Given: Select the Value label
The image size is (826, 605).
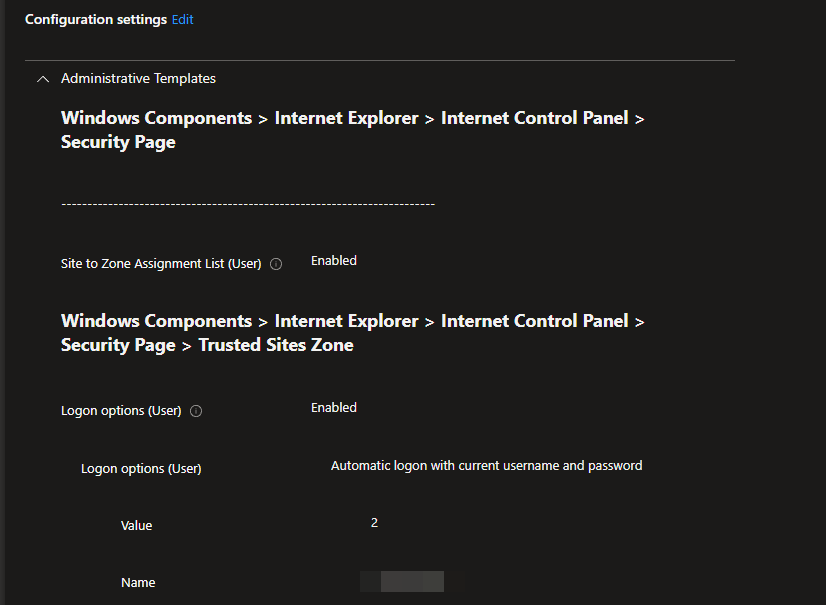Looking at the screenshot, I should (136, 526).
